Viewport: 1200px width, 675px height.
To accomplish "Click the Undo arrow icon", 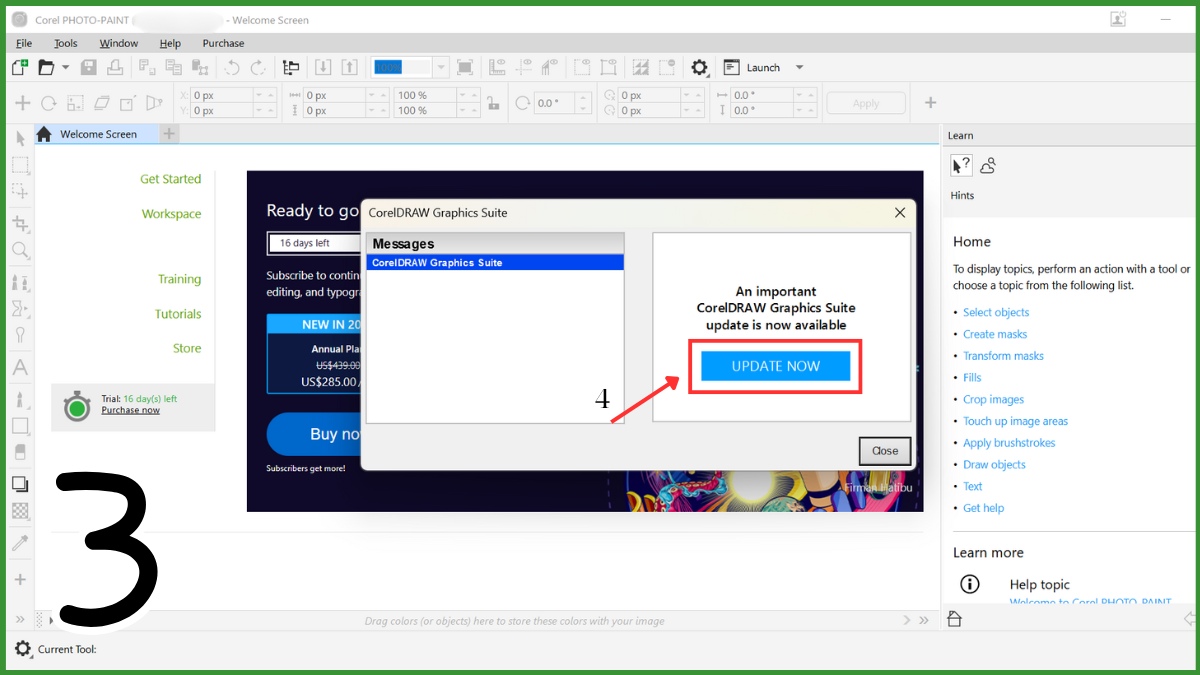I will tap(232, 67).
